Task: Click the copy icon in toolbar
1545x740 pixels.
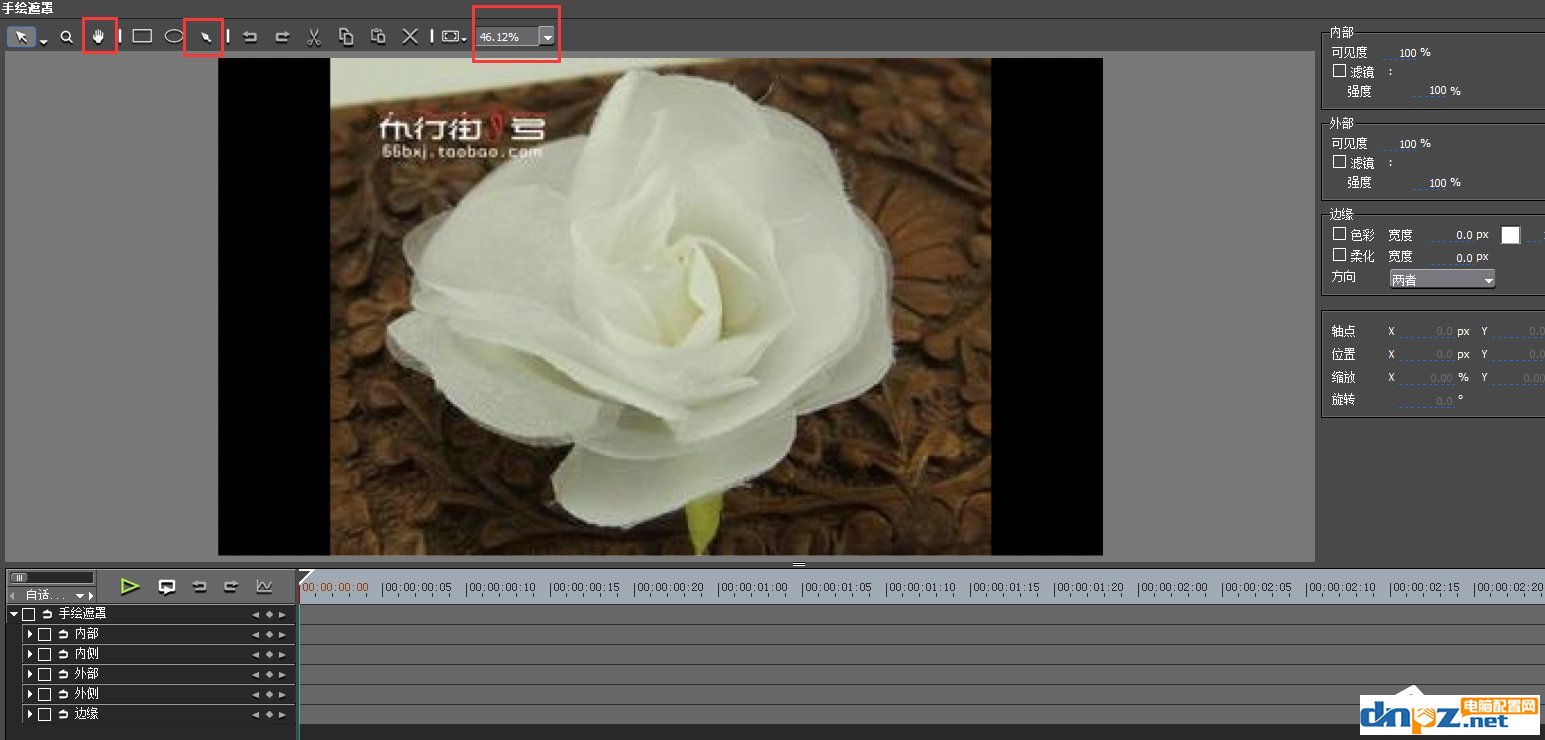Action: tap(346, 37)
